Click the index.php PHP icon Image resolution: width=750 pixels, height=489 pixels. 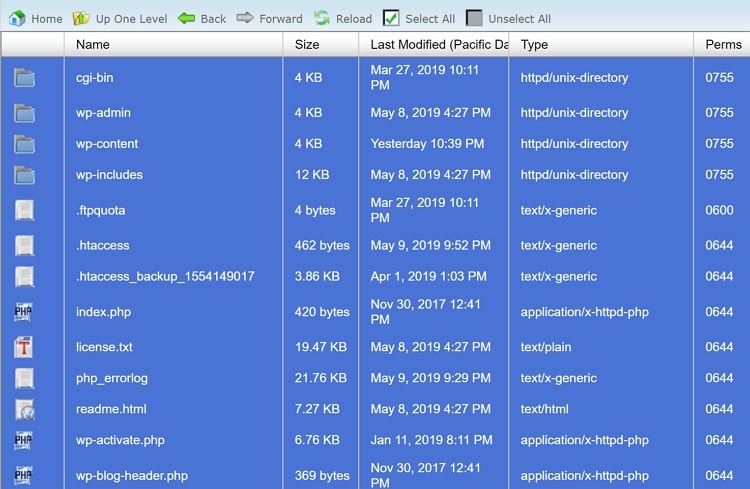coord(23,312)
